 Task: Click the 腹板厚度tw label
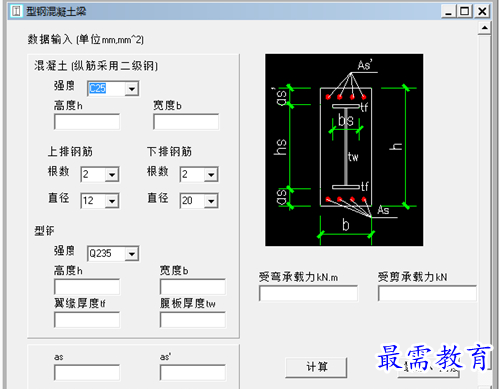tap(188, 303)
